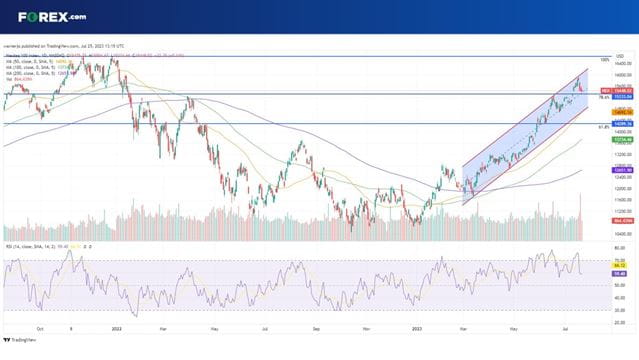Click the green MA 100 price tag
Image resolution: width=639 pixels, height=360 pixels.
point(622,140)
